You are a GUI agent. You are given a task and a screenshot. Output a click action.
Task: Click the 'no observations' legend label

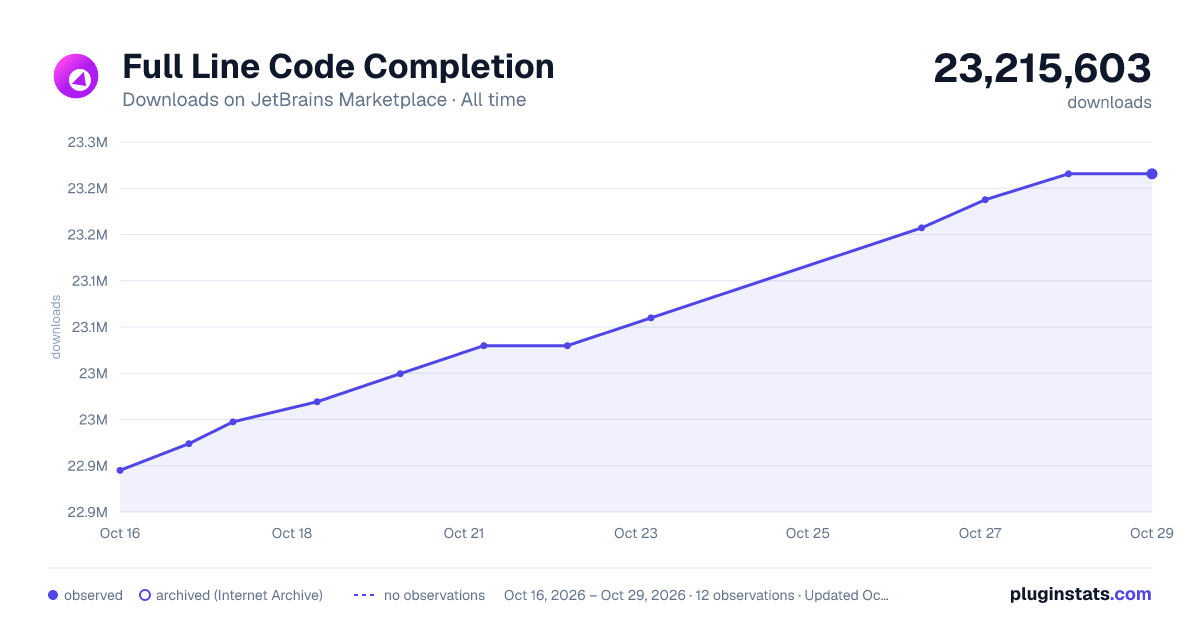coord(434,595)
